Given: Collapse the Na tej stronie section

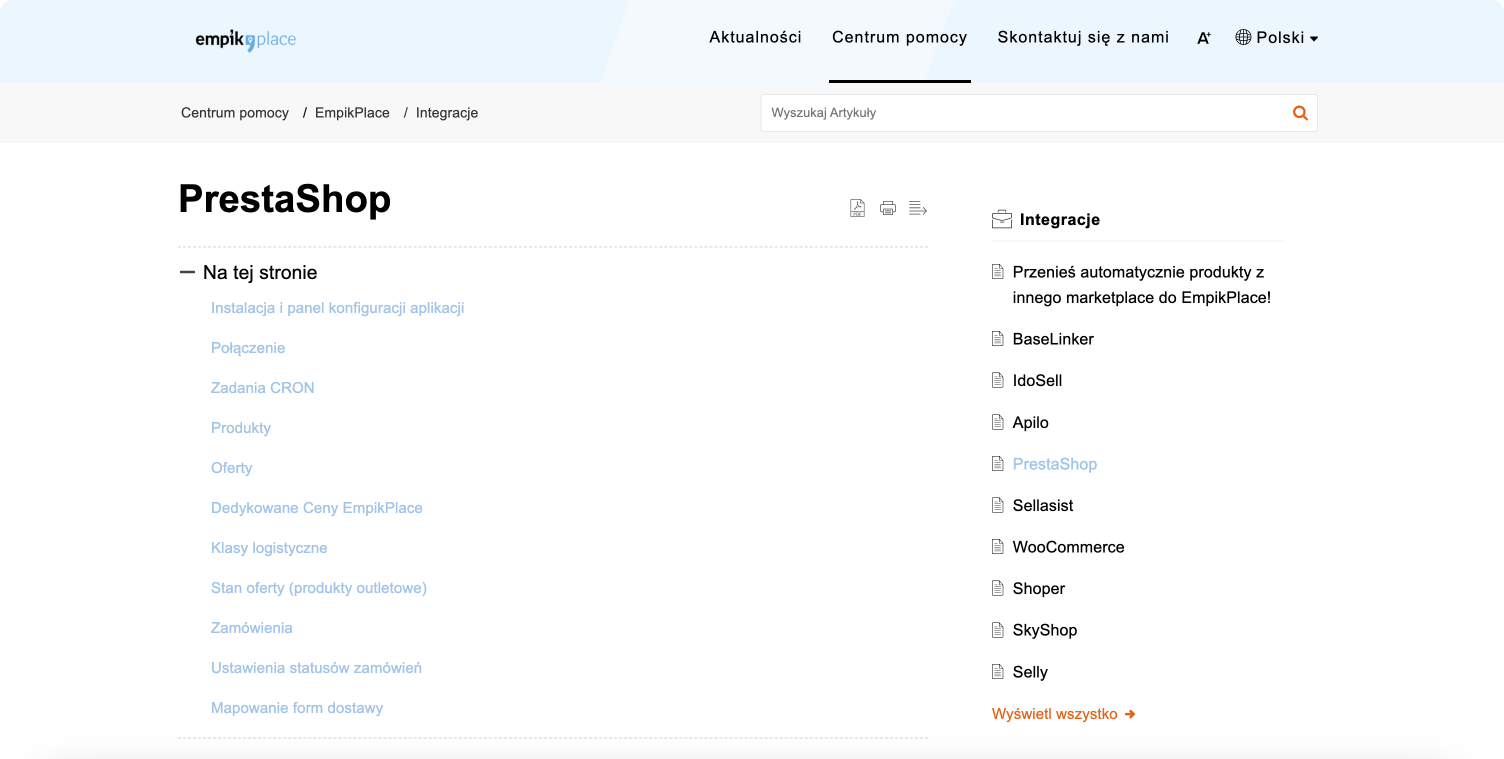Looking at the screenshot, I should (x=187, y=272).
